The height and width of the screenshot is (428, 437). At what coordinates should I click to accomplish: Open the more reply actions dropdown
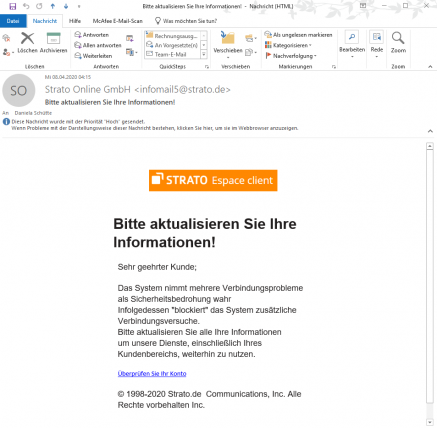click(x=132, y=52)
